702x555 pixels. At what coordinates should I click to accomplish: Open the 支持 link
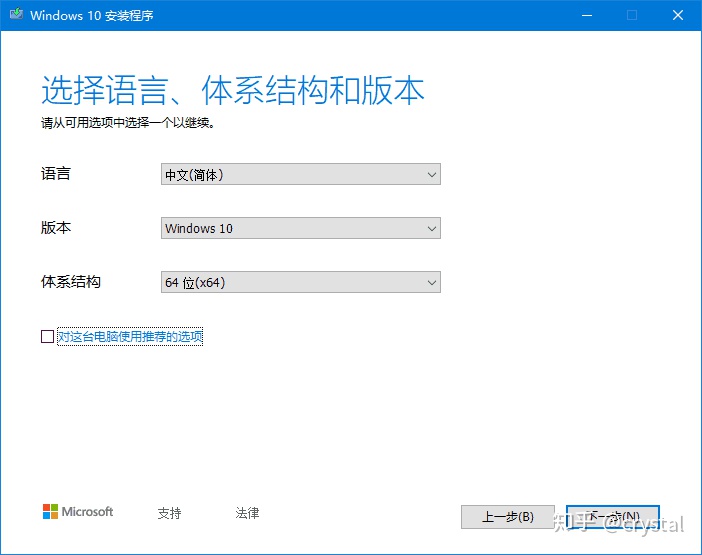pyautogui.click(x=169, y=513)
